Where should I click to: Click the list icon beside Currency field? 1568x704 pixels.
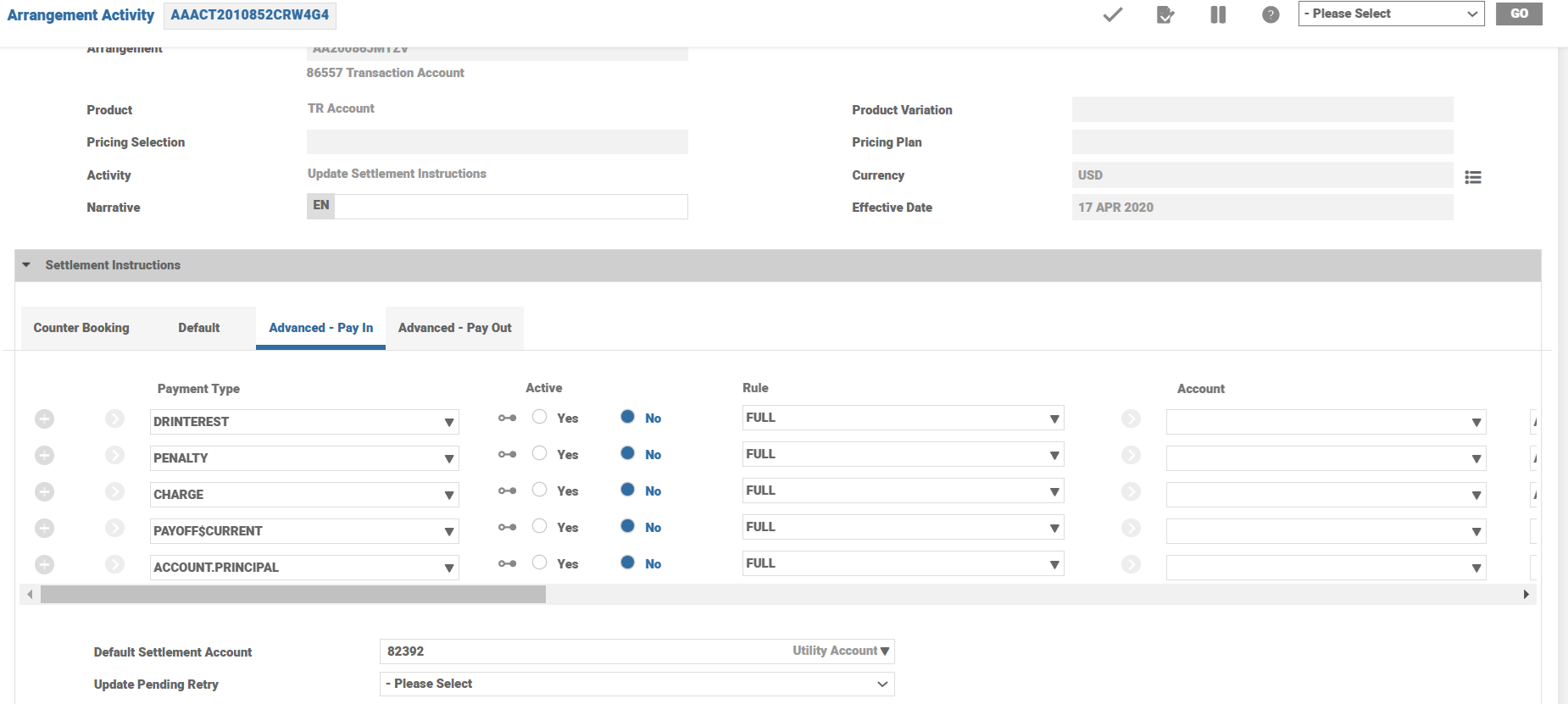click(1473, 177)
